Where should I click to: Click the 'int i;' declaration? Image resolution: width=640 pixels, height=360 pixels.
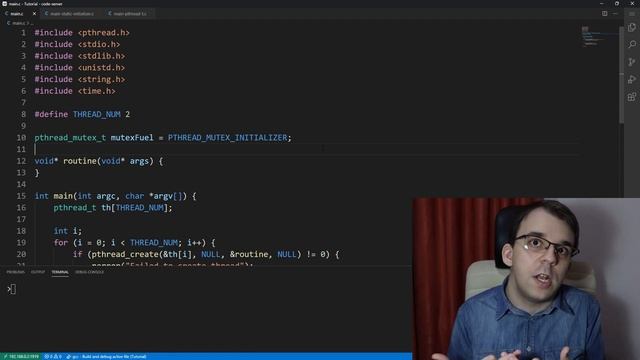(x=68, y=231)
